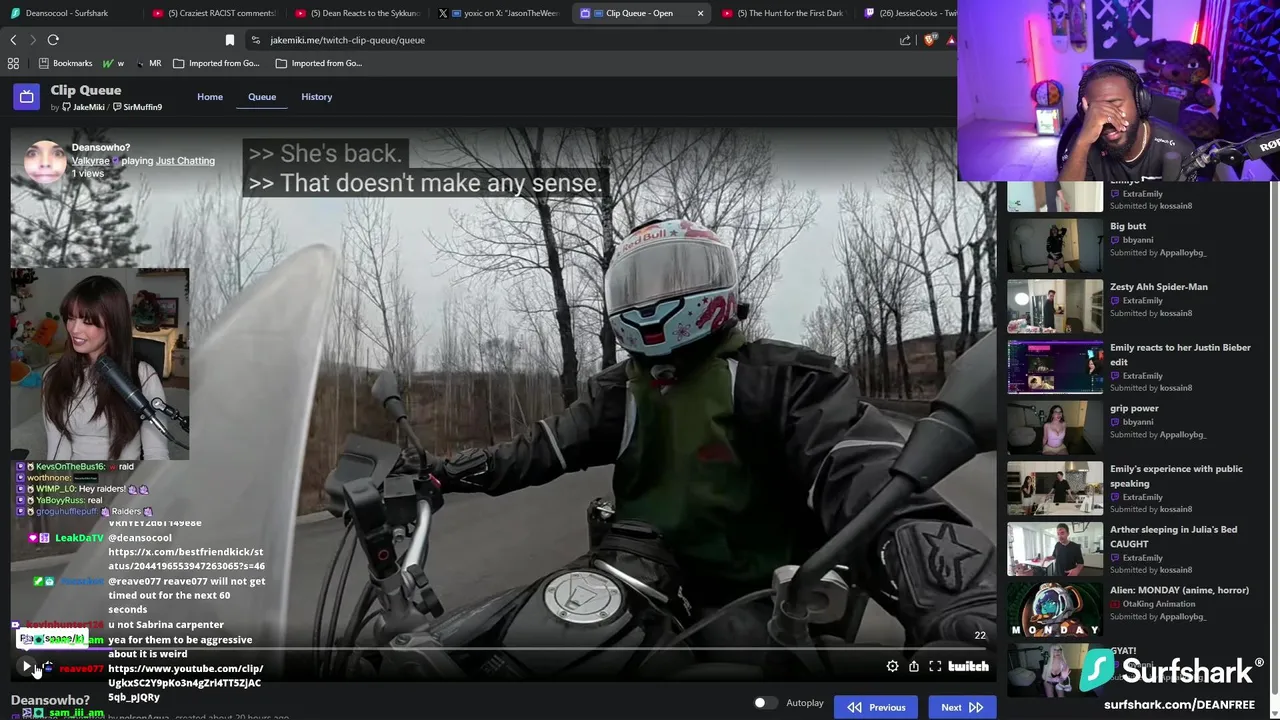Open the first 'Imported from Go...' folder
Viewport: 1280px width, 720px height.
(216, 63)
